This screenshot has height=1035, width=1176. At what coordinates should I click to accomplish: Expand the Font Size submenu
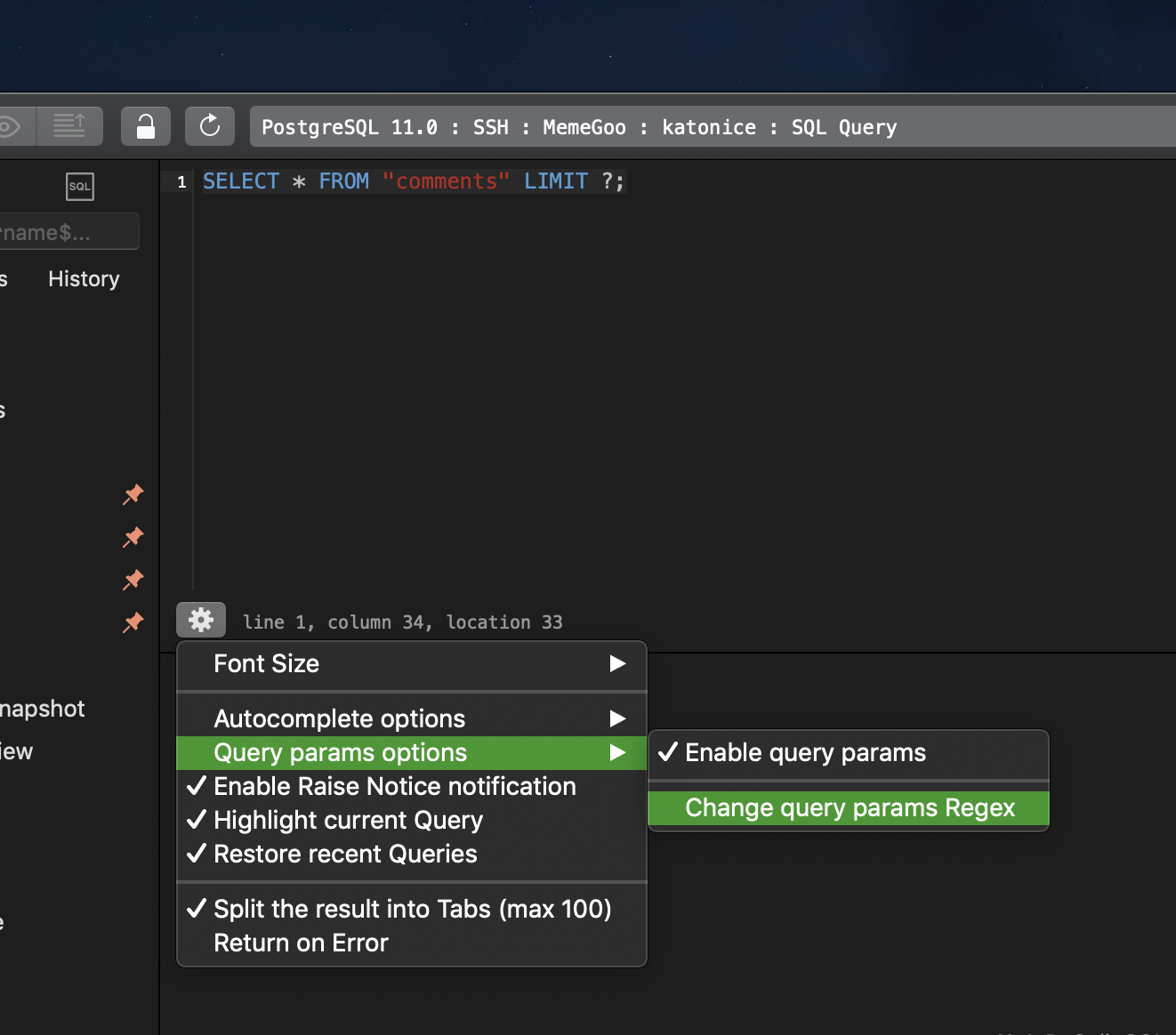pos(412,663)
